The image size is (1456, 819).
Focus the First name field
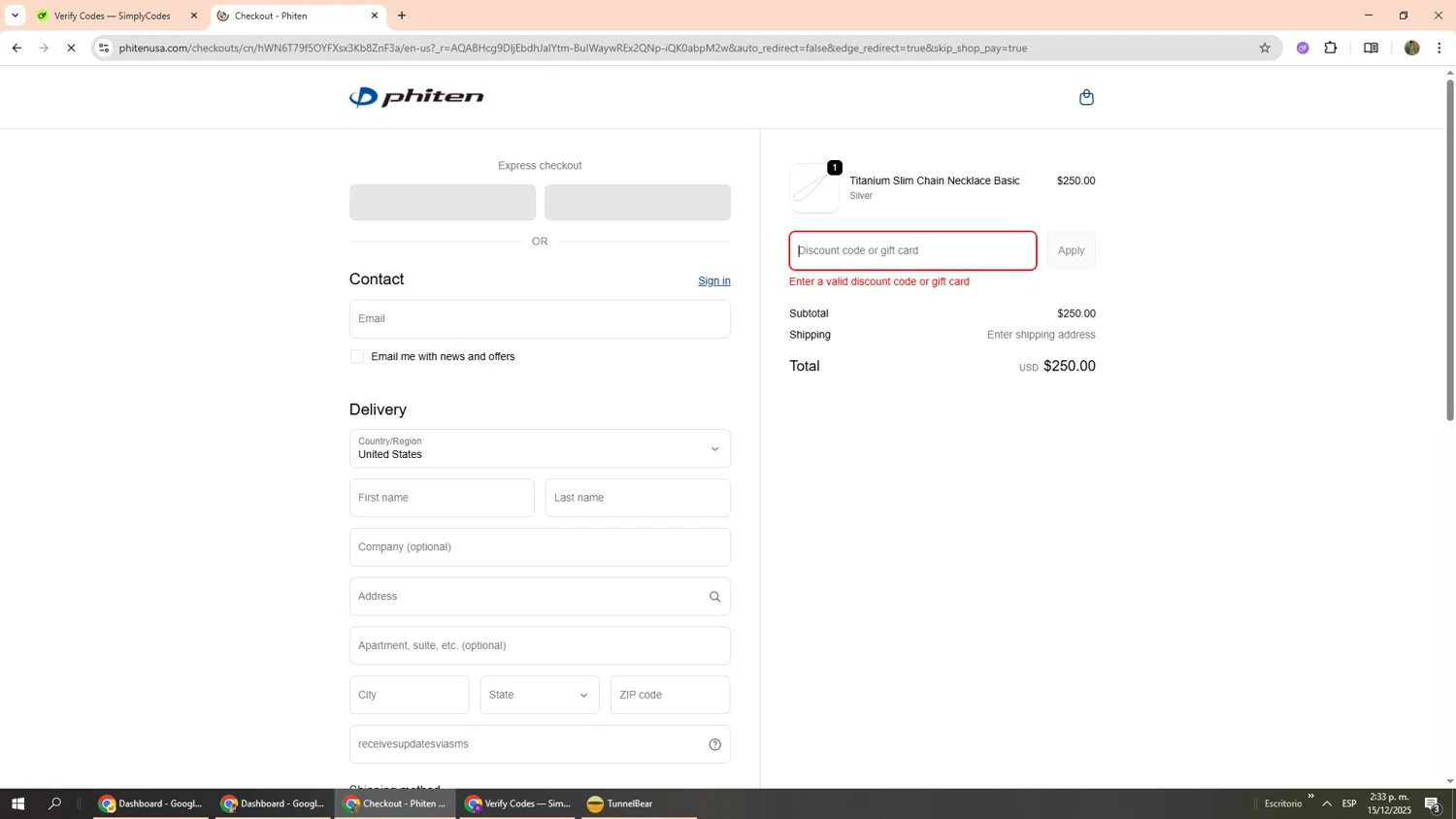pyautogui.click(x=442, y=498)
